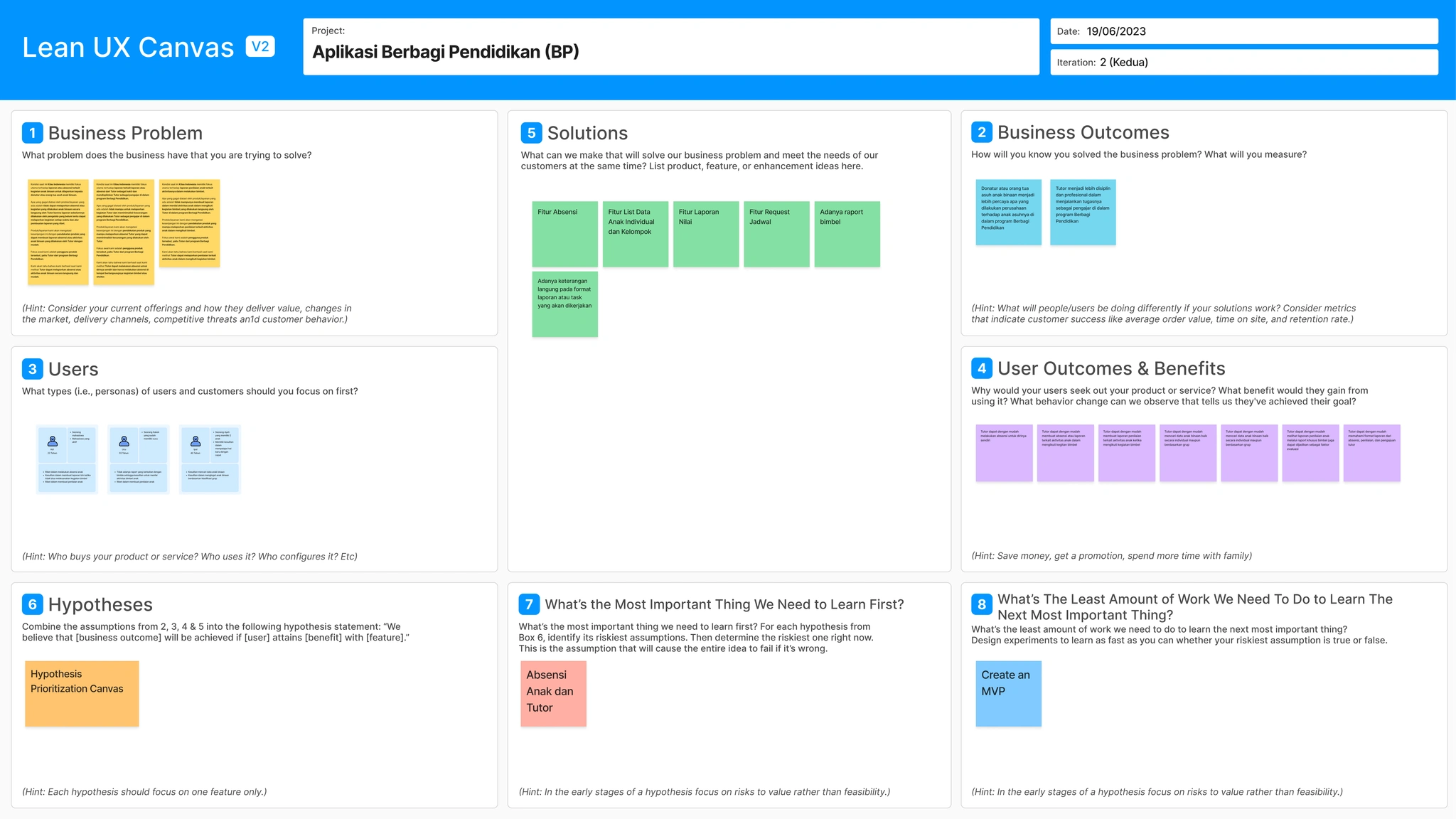This screenshot has width=1456, height=819.
Task: Click the 40 Tahun persona avatar icon
Action: coord(196,441)
